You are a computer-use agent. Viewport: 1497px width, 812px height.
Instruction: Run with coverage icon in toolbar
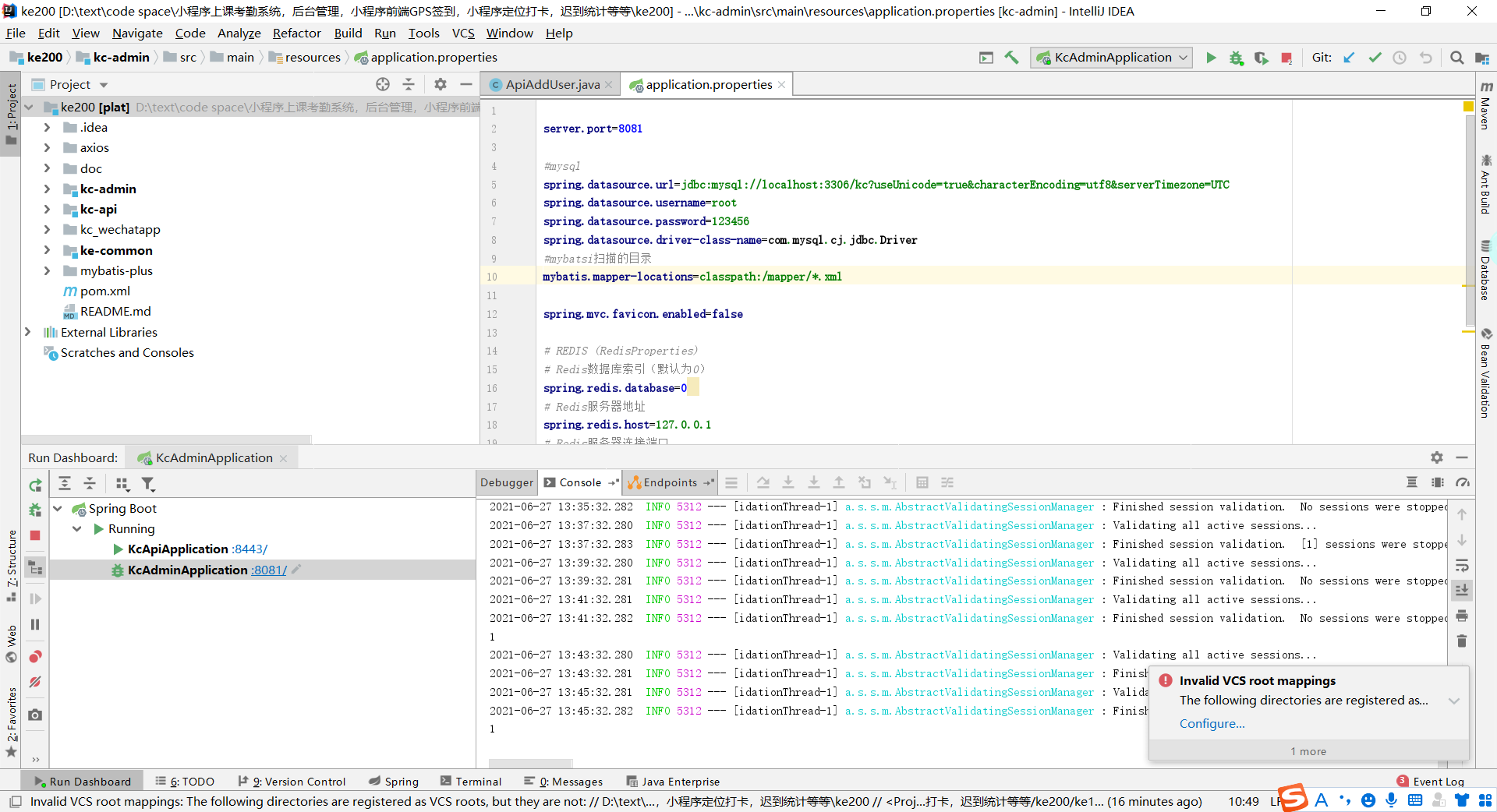pyautogui.click(x=1261, y=58)
